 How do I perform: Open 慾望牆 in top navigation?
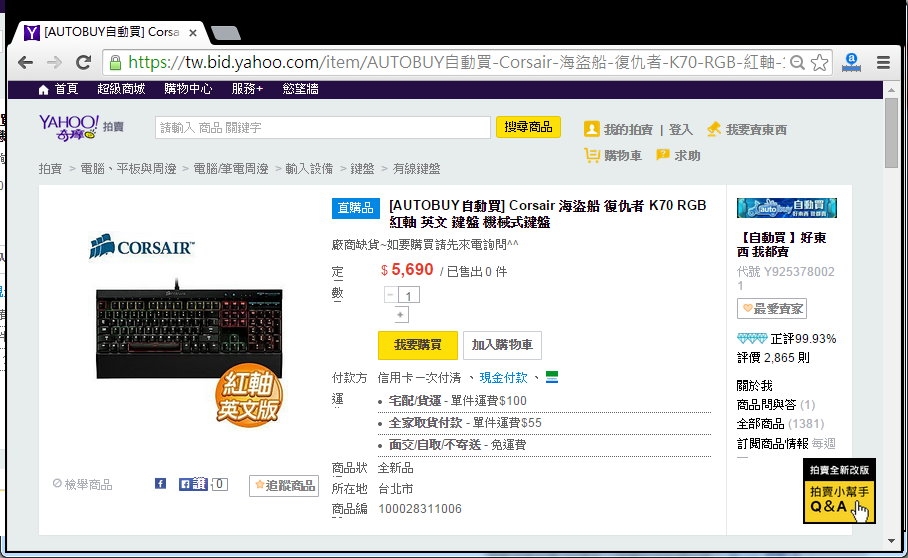[301, 89]
